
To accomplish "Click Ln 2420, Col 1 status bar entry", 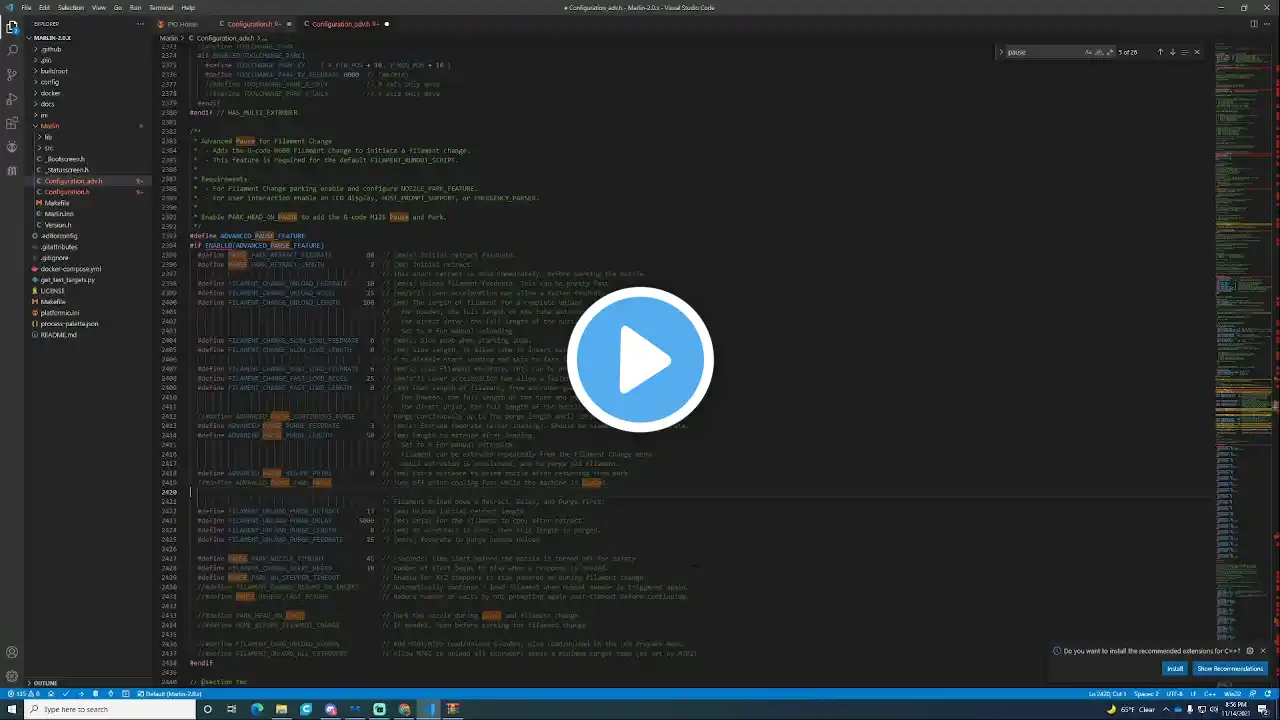I will [x=1108, y=694].
